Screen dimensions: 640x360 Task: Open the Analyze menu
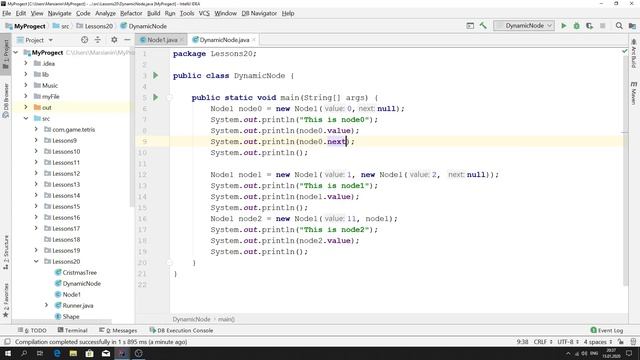point(105,13)
